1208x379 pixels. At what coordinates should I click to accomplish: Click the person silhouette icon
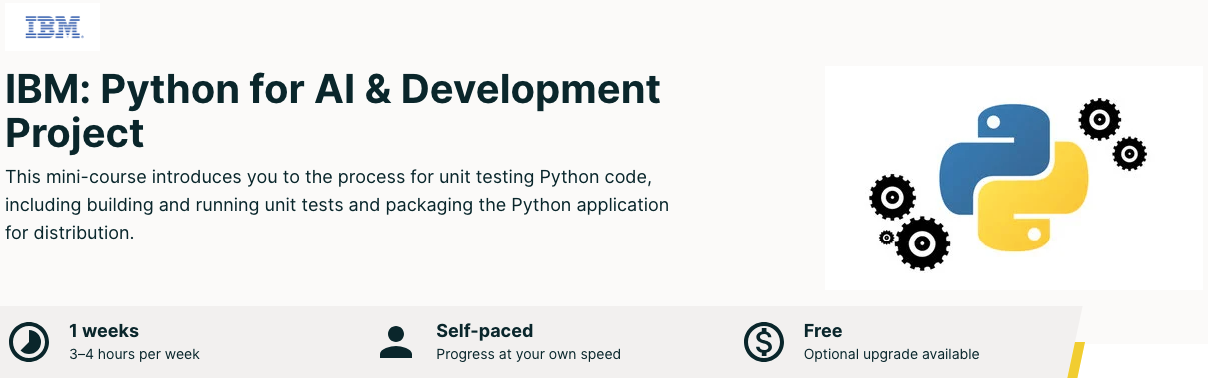pos(396,342)
